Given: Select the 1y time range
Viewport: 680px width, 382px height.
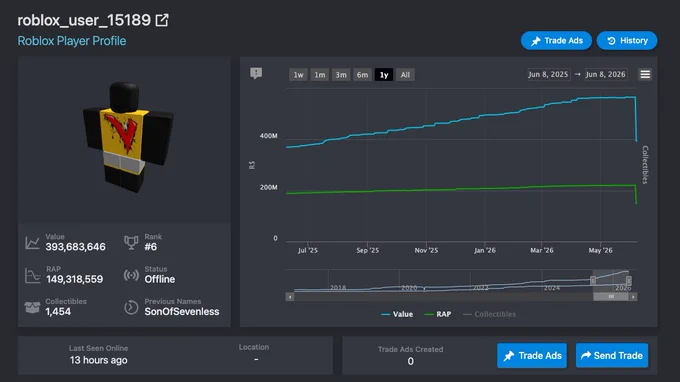Looking at the screenshot, I should [384, 75].
